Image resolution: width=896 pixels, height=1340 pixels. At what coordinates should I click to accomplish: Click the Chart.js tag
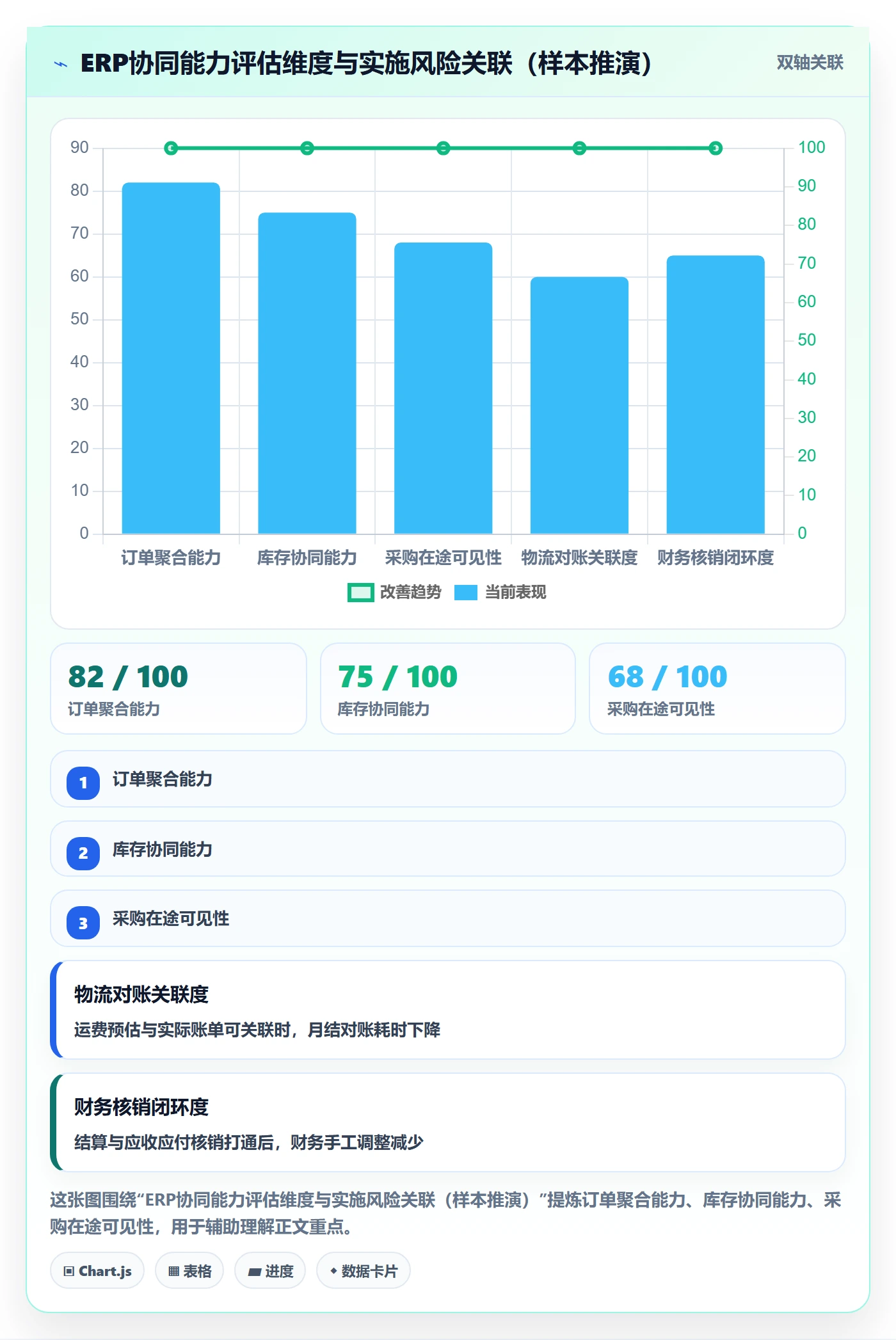tap(97, 1271)
